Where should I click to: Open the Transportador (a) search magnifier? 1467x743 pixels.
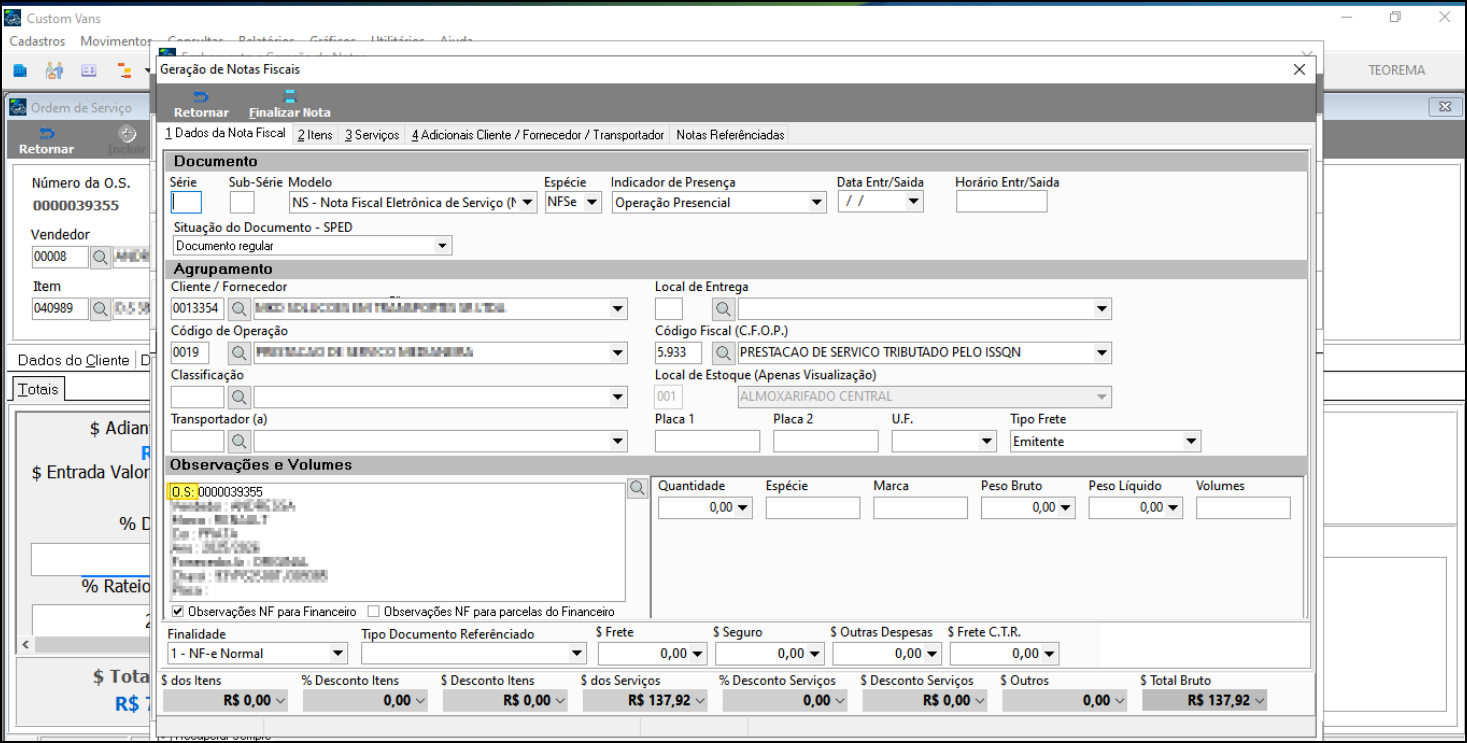click(x=239, y=441)
